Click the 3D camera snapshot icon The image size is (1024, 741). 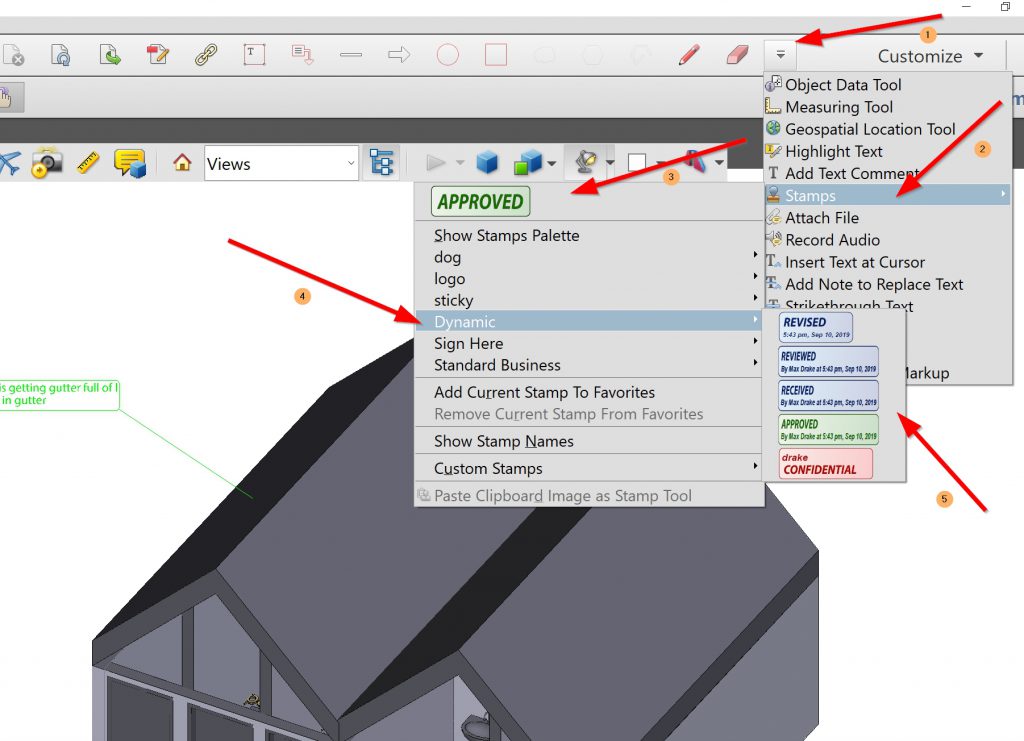pos(46,164)
